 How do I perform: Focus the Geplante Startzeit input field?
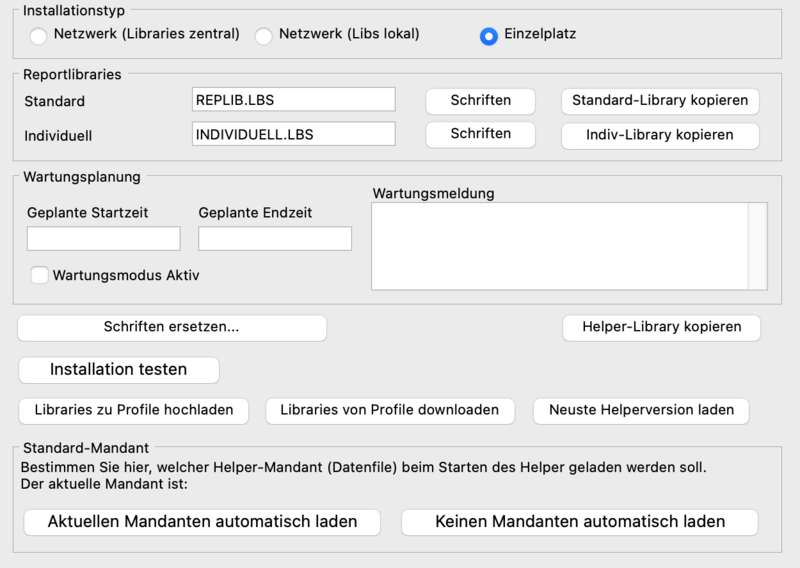103,238
